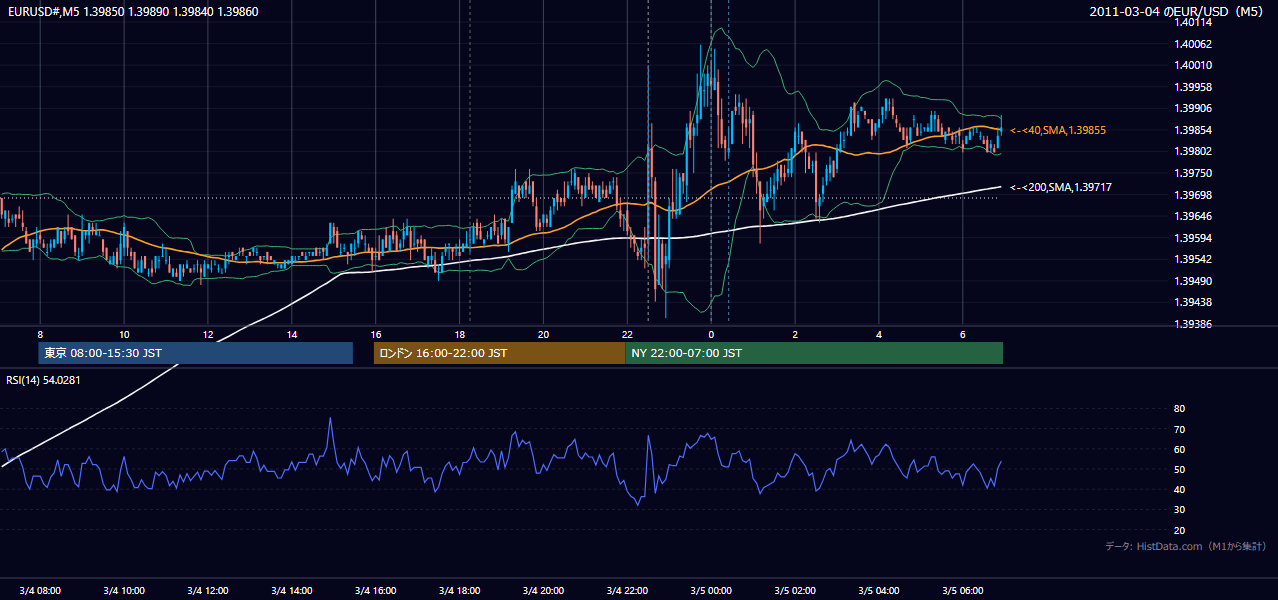This screenshot has width=1278, height=600.
Task: Click the RSI(14) 54.0281 indicator label
Action: click(44, 380)
